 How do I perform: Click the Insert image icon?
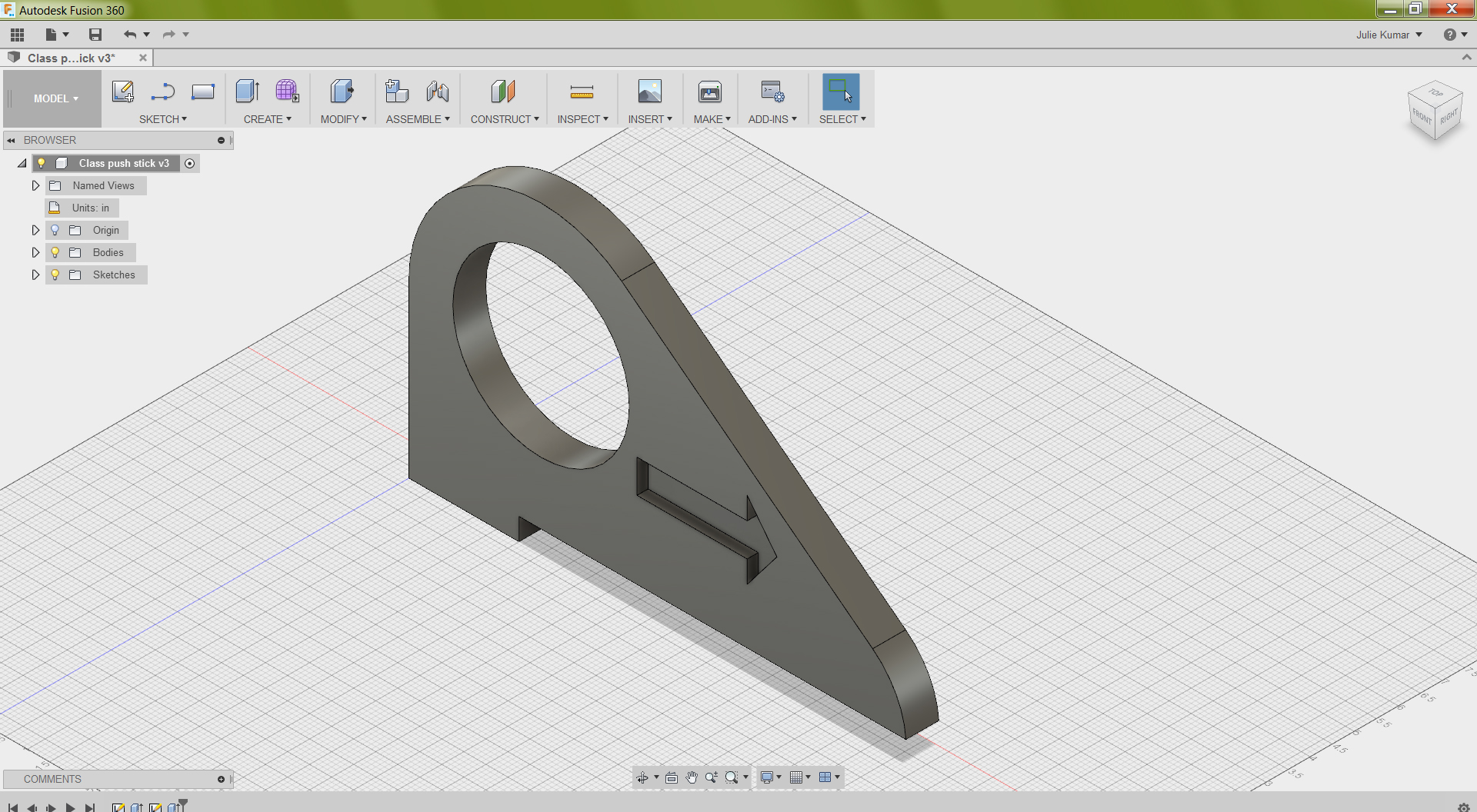[650, 92]
